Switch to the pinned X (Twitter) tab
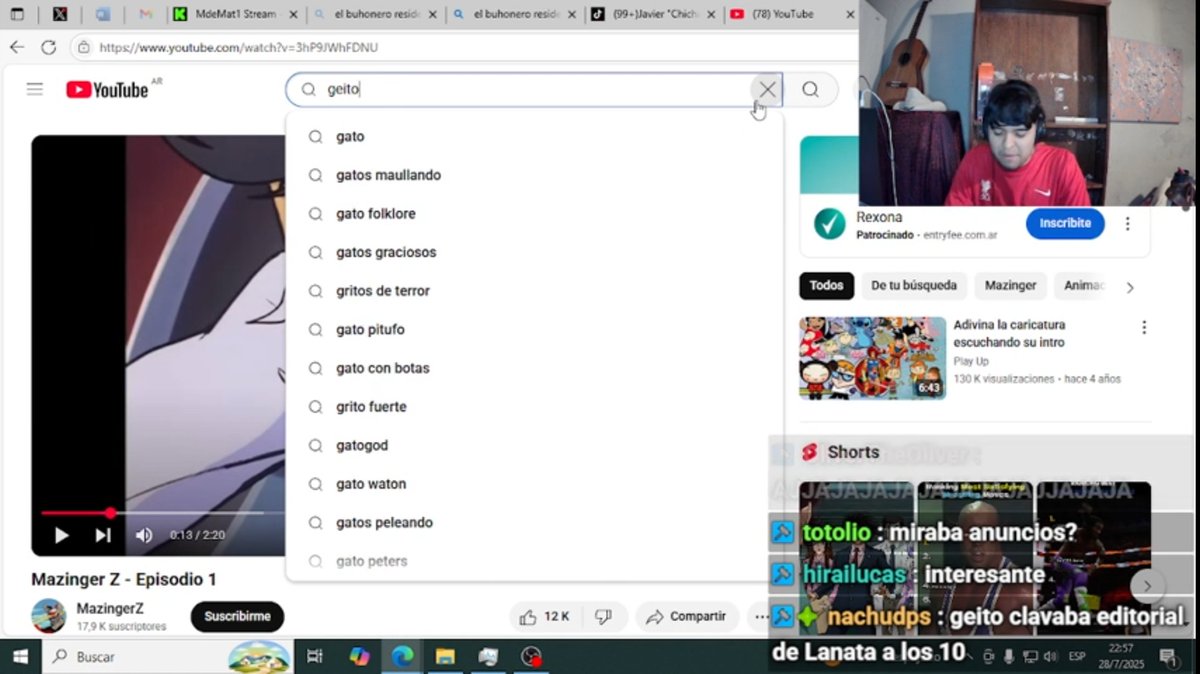Screen dimensions: 1200x674 [60, 14]
